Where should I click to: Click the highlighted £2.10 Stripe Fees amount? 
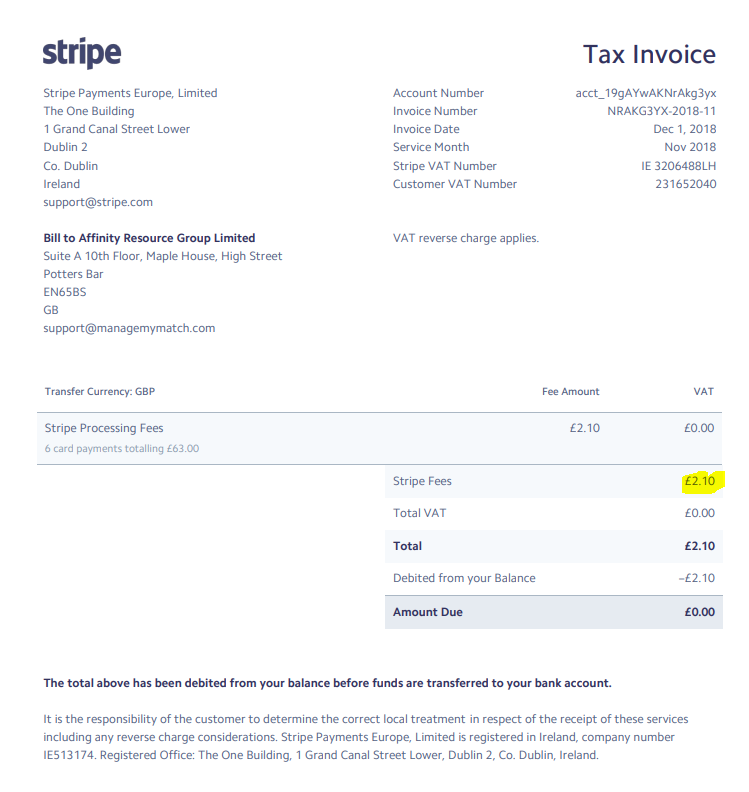tap(700, 481)
